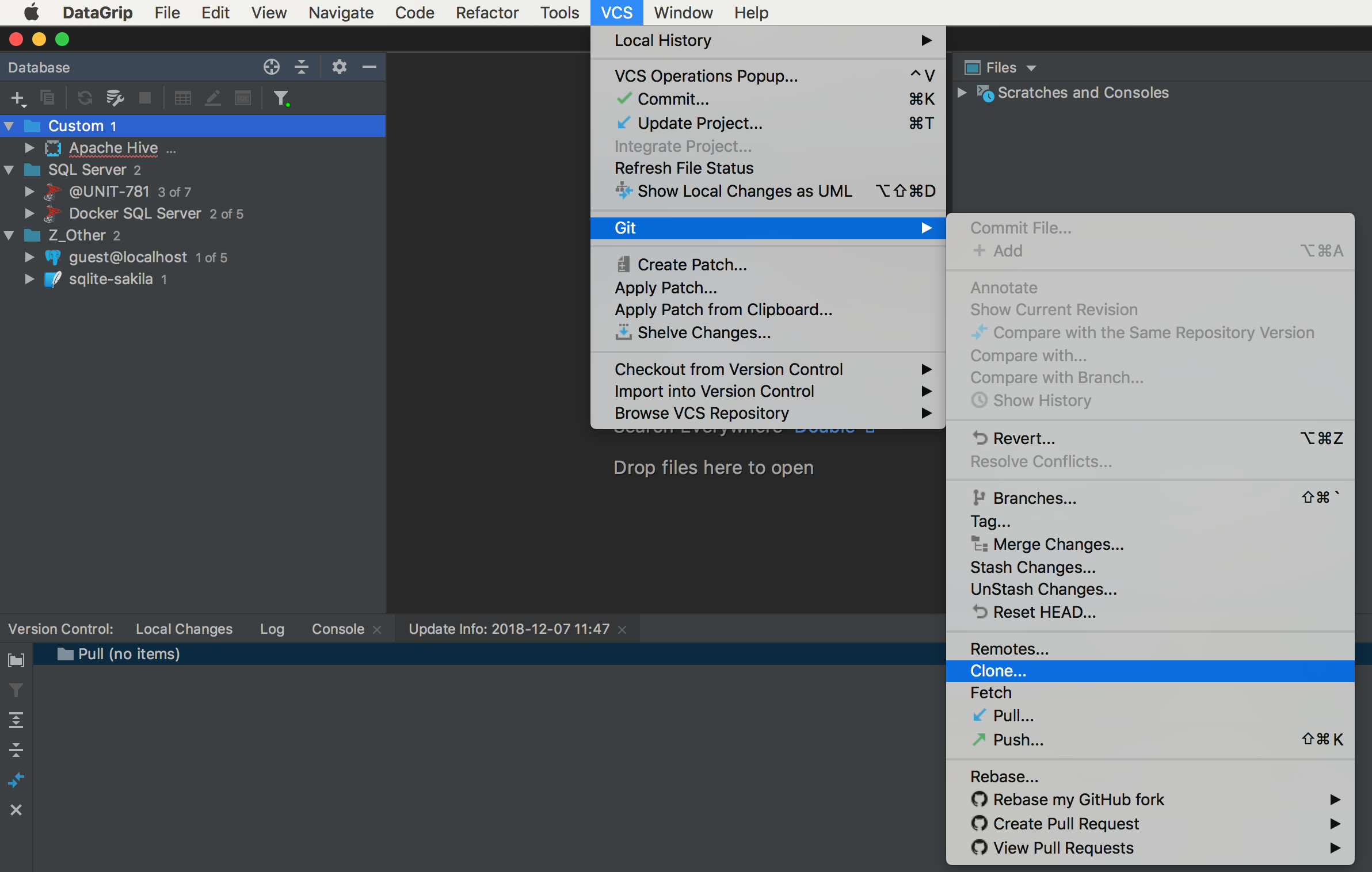
Task: Open Checkout from Version Control submenu
Action: (x=768, y=369)
